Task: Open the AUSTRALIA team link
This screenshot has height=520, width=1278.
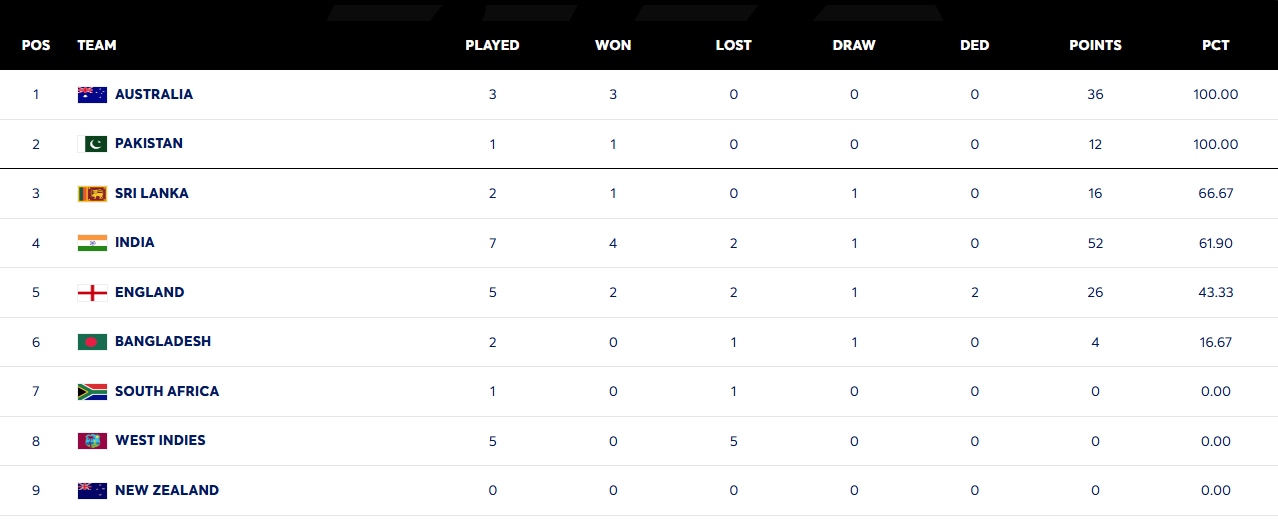Action: [x=154, y=94]
